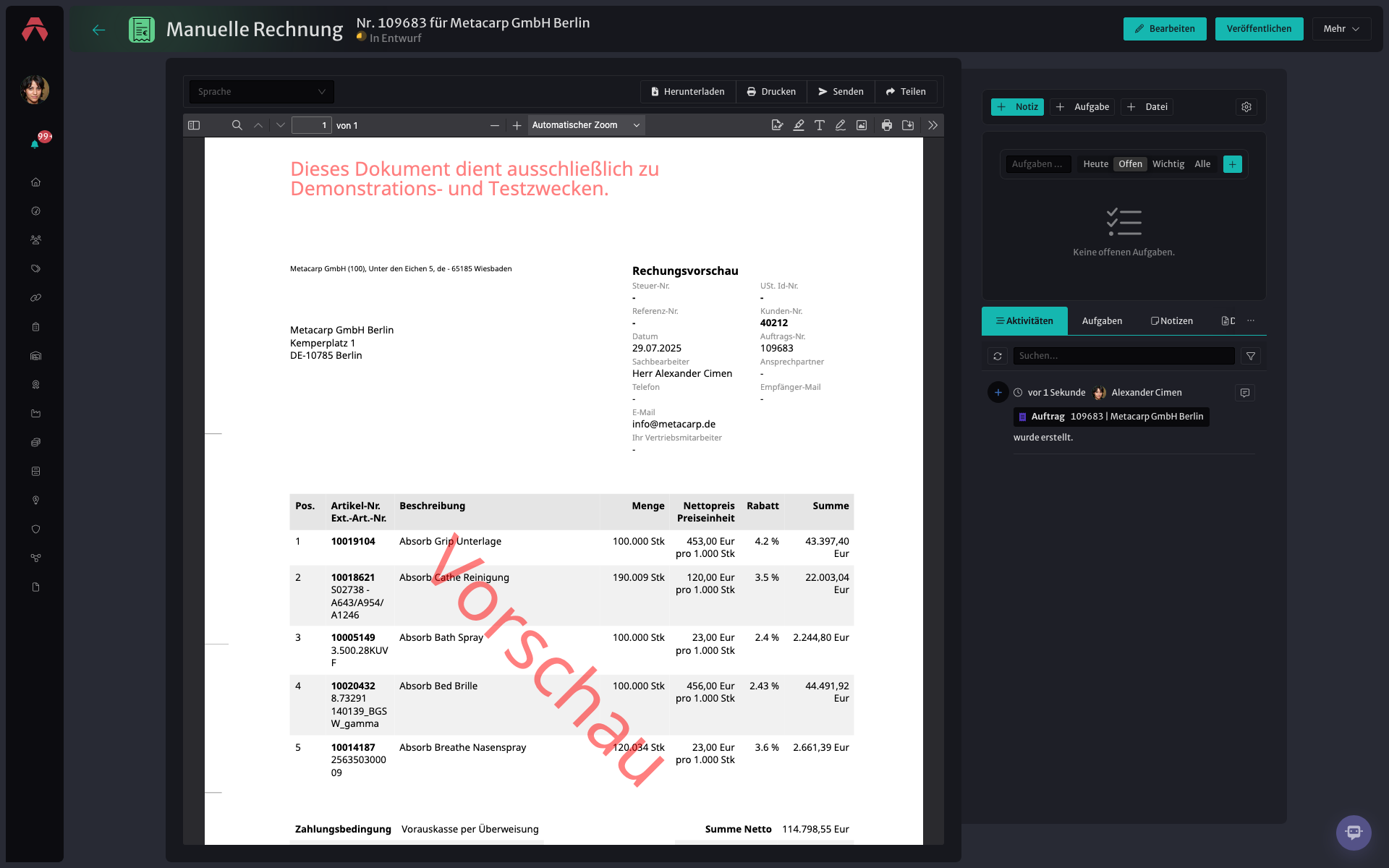The width and height of the screenshot is (1389, 868).
Task: Show more tabs via three dots
Action: pyautogui.click(x=1251, y=321)
